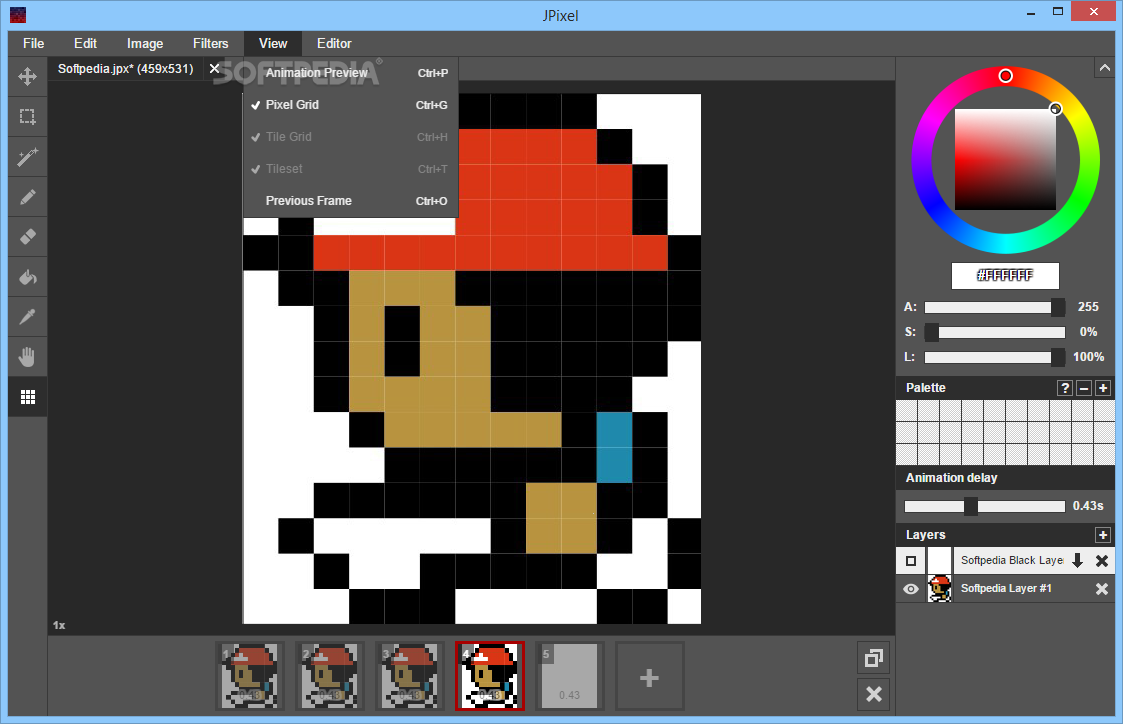Click the blue pixel on the canvas
Screen dimensions: 1123x724
coord(614,448)
